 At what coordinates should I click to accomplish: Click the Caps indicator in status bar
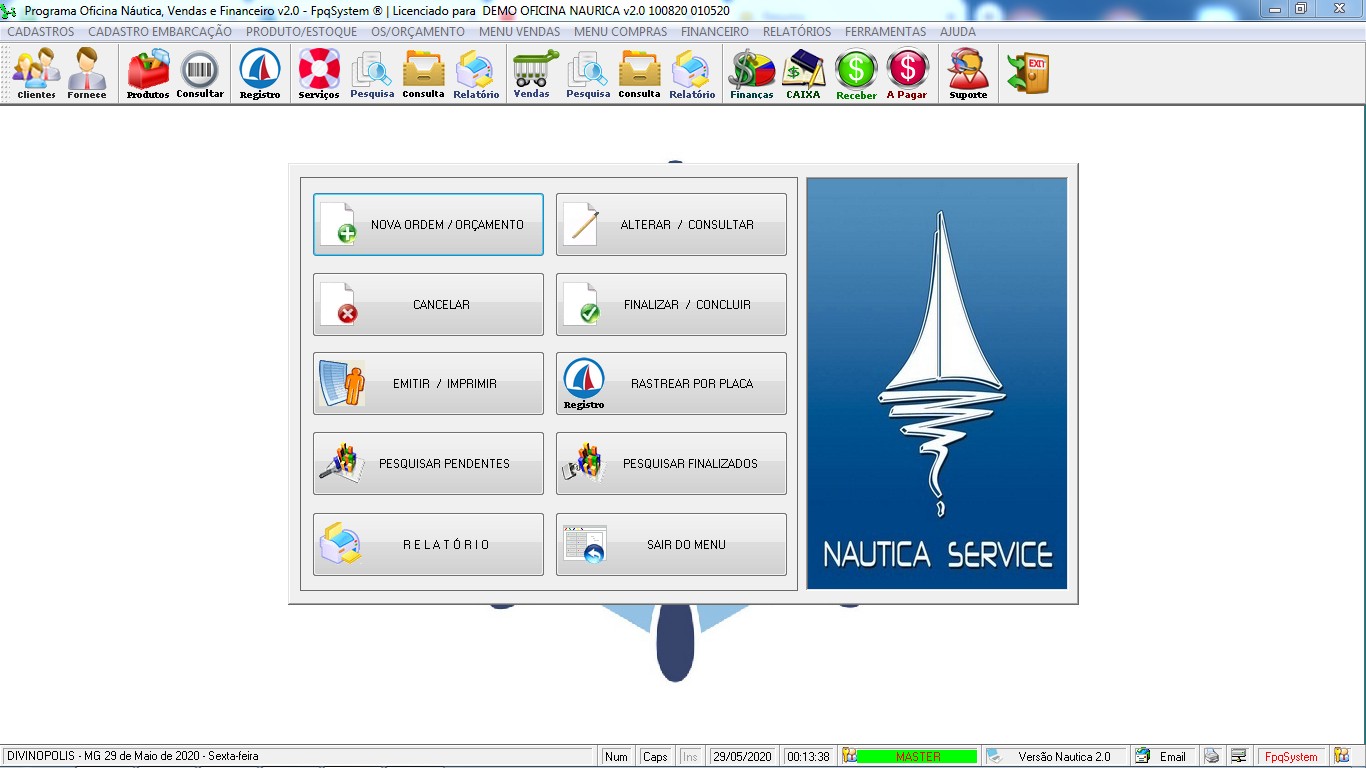[655, 757]
